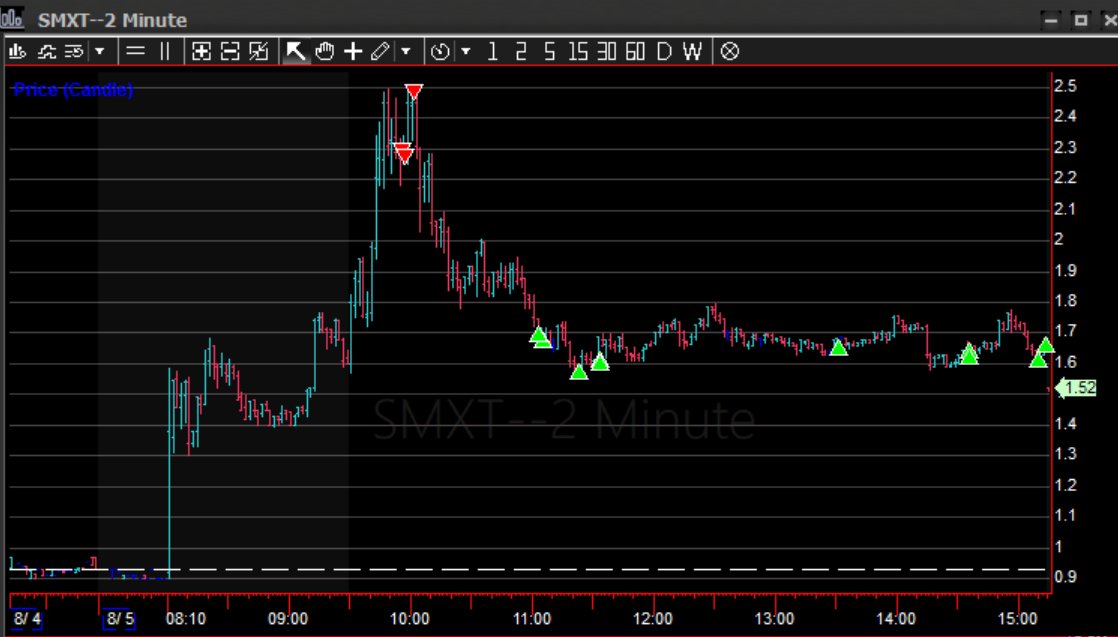The width and height of the screenshot is (1118, 637).
Task: Switch to 5-minute timeframe
Action: point(548,51)
